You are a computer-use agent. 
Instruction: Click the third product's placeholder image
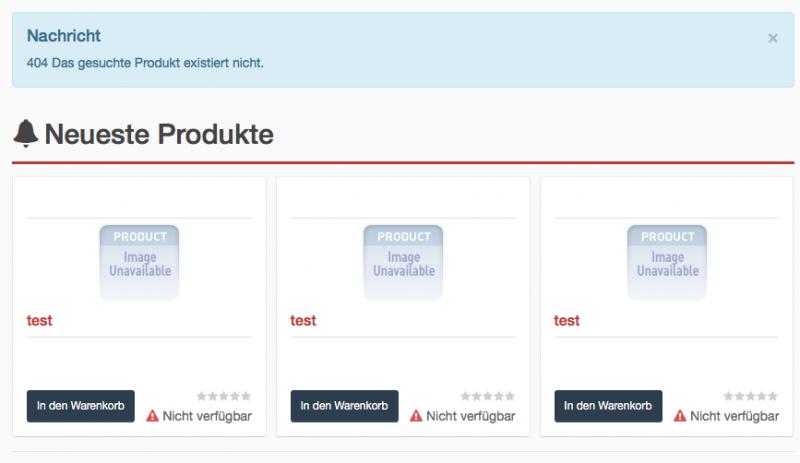(667, 262)
